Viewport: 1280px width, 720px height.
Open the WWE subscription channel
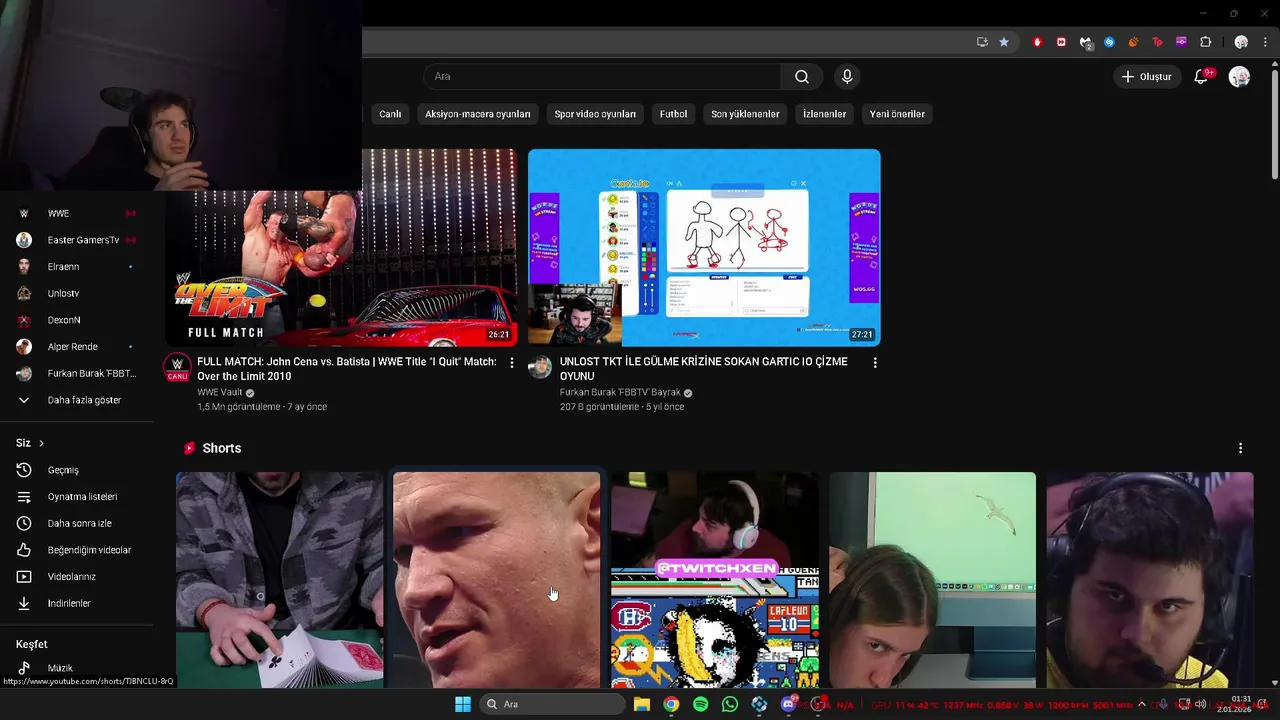(78, 213)
